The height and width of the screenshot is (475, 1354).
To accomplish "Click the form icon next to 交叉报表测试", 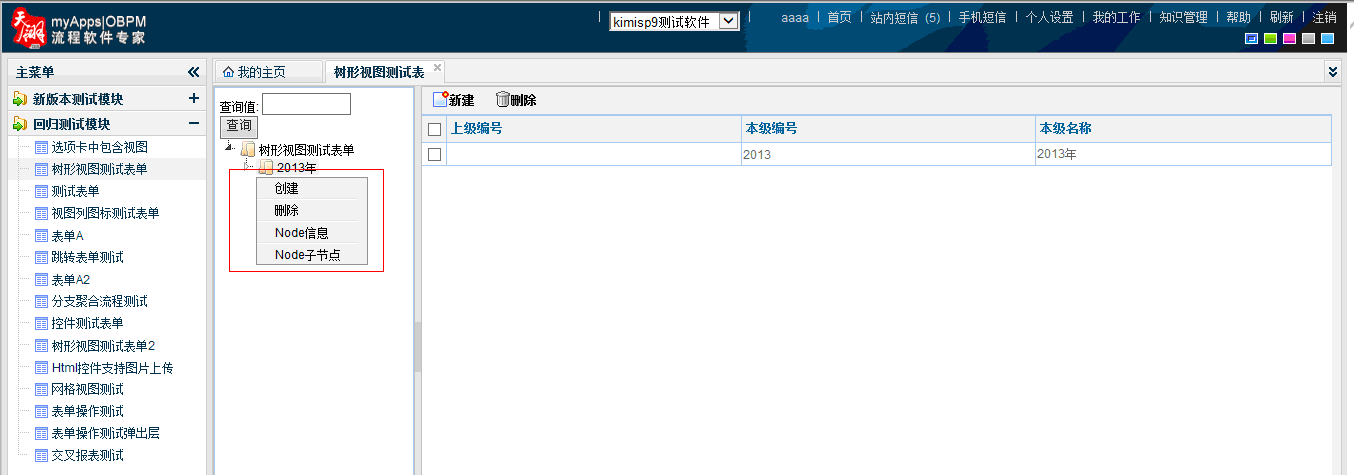I will (41, 455).
